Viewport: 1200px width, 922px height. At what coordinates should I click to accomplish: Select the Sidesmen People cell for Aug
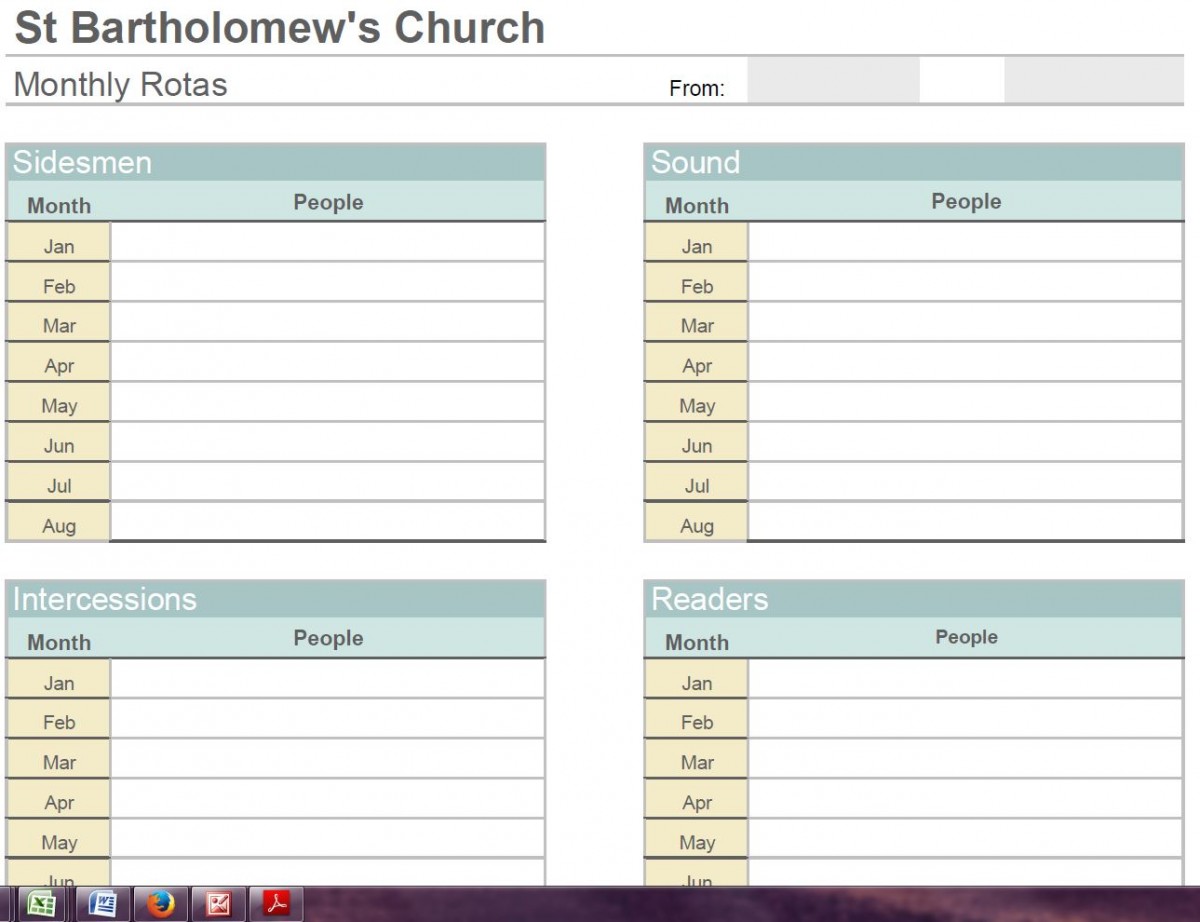(327, 522)
